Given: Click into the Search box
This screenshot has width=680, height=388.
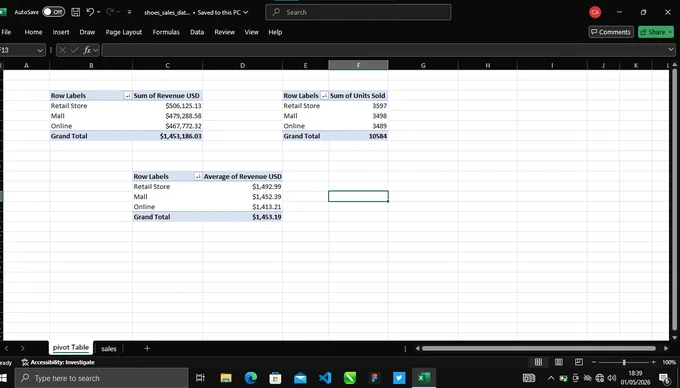Looking at the screenshot, I should 358,12.
